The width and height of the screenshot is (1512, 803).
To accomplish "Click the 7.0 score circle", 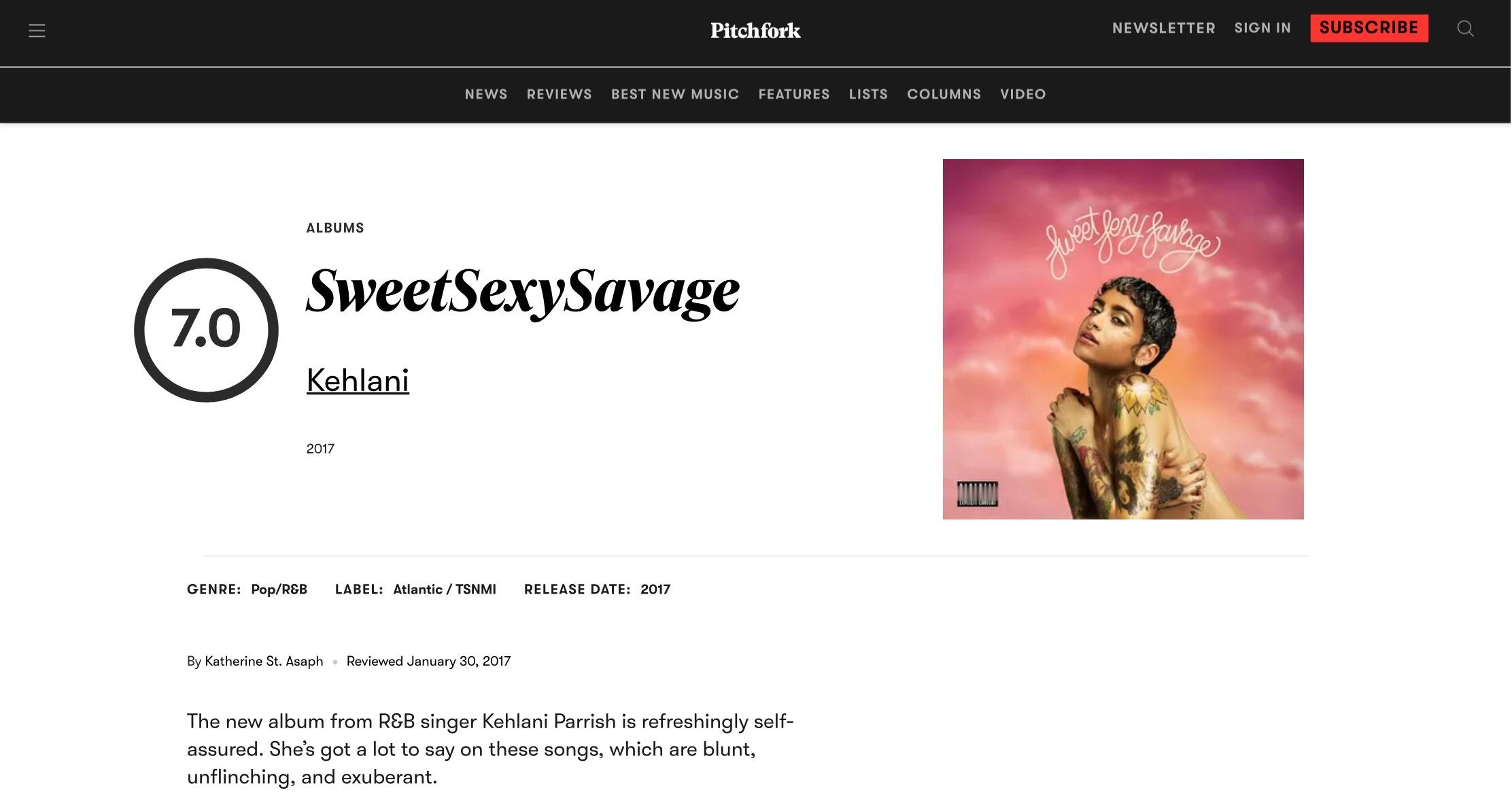I will 206,330.
